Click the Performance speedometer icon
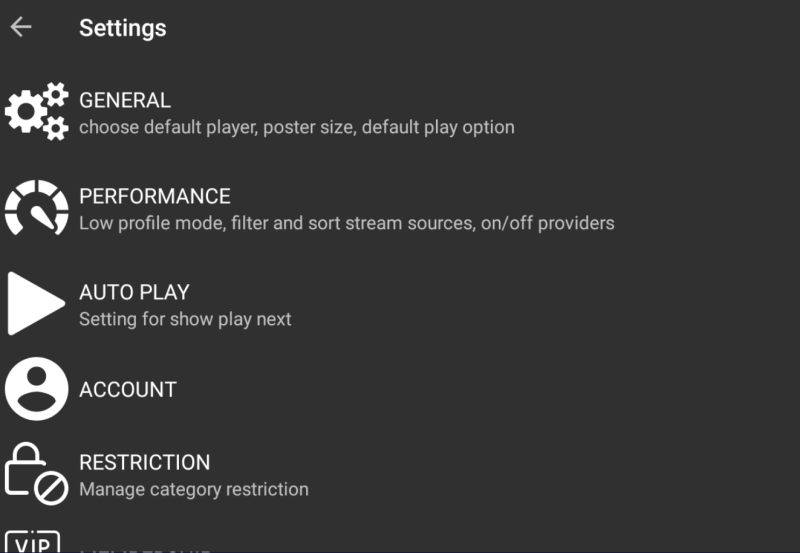800x553 pixels. coord(36,208)
